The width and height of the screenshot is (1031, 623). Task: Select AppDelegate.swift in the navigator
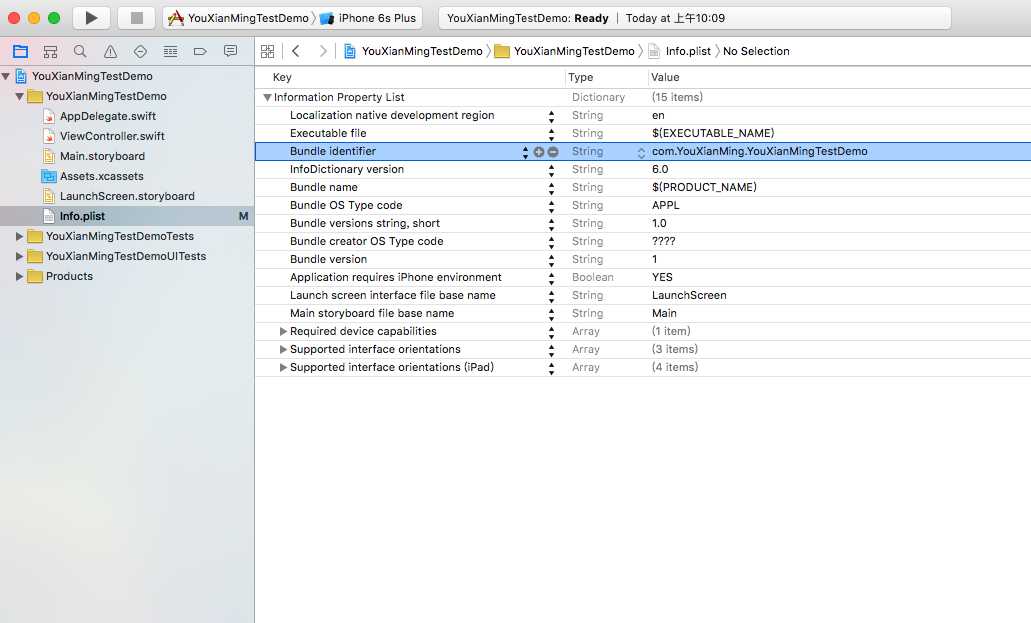(x=107, y=116)
